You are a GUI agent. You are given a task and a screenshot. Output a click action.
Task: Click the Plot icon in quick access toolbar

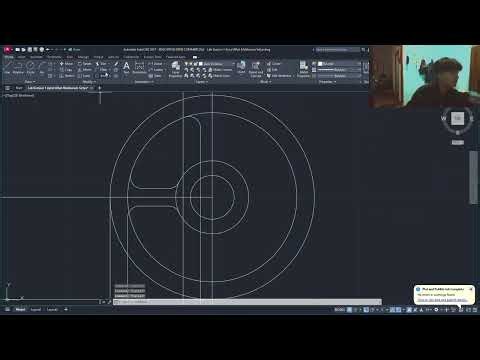(x=42, y=50)
